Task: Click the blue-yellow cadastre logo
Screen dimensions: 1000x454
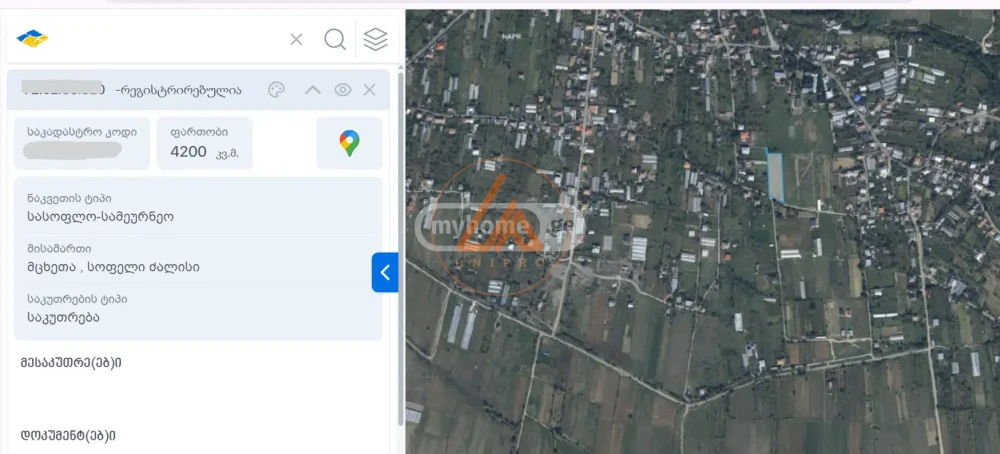Action: [33, 39]
